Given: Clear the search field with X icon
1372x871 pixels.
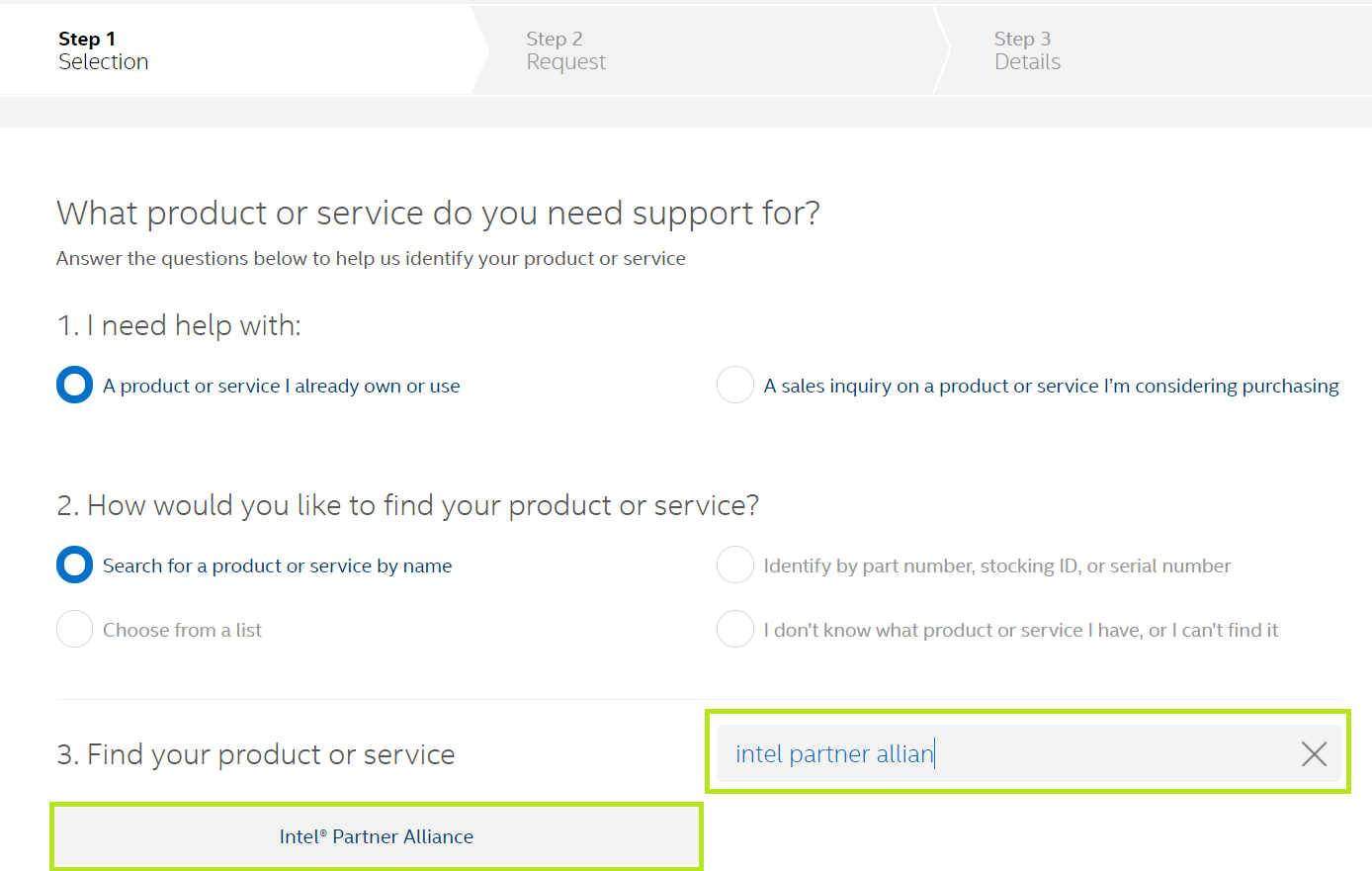Looking at the screenshot, I should pyautogui.click(x=1314, y=754).
